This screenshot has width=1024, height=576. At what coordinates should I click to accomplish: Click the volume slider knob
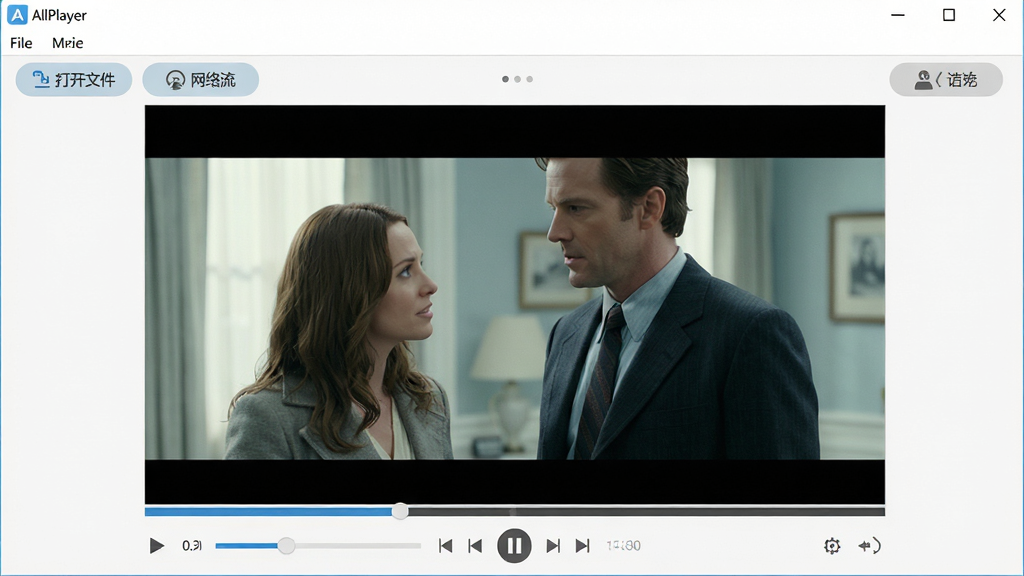point(285,545)
